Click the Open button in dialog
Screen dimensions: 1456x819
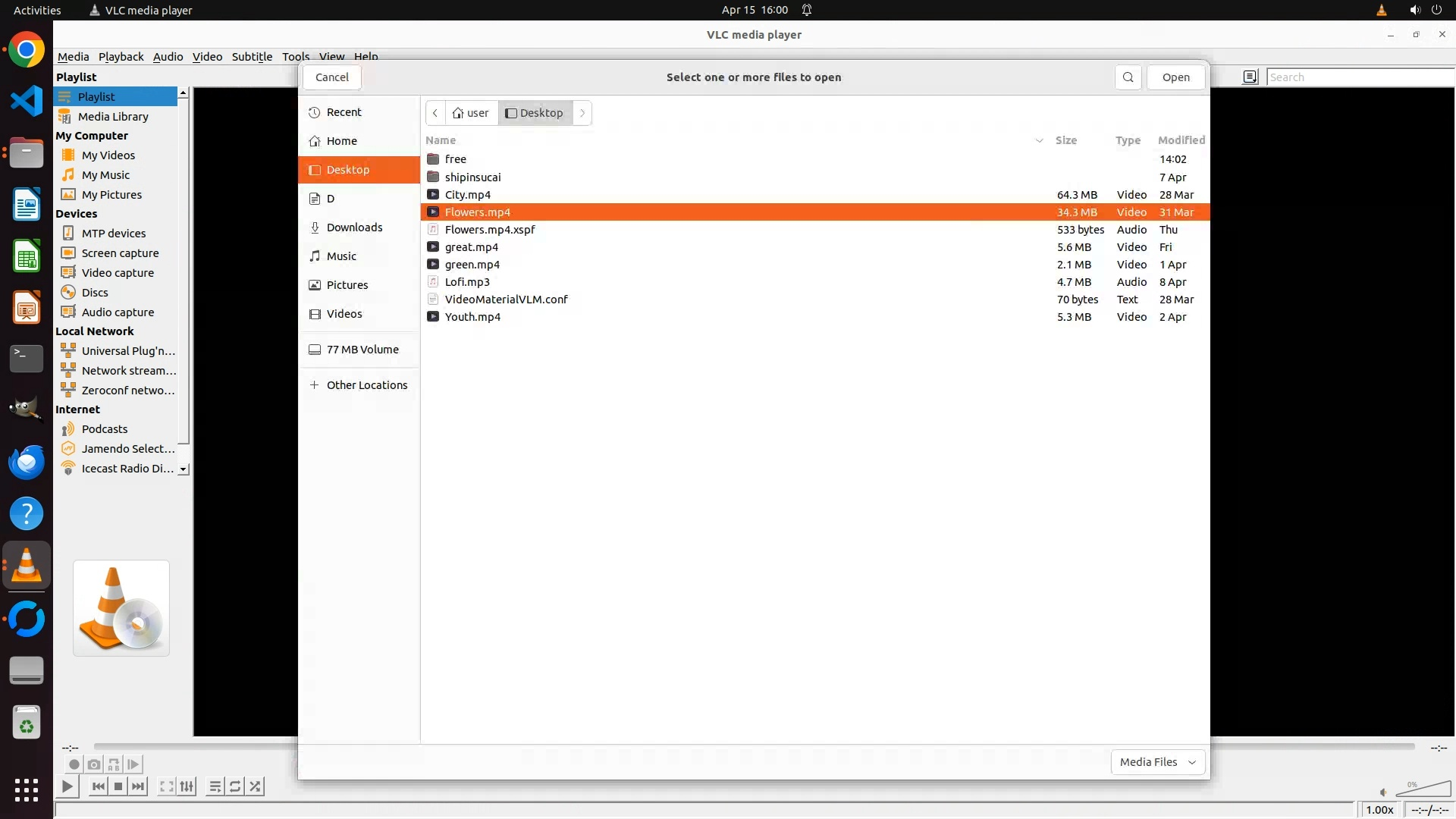[x=1175, y=77]
